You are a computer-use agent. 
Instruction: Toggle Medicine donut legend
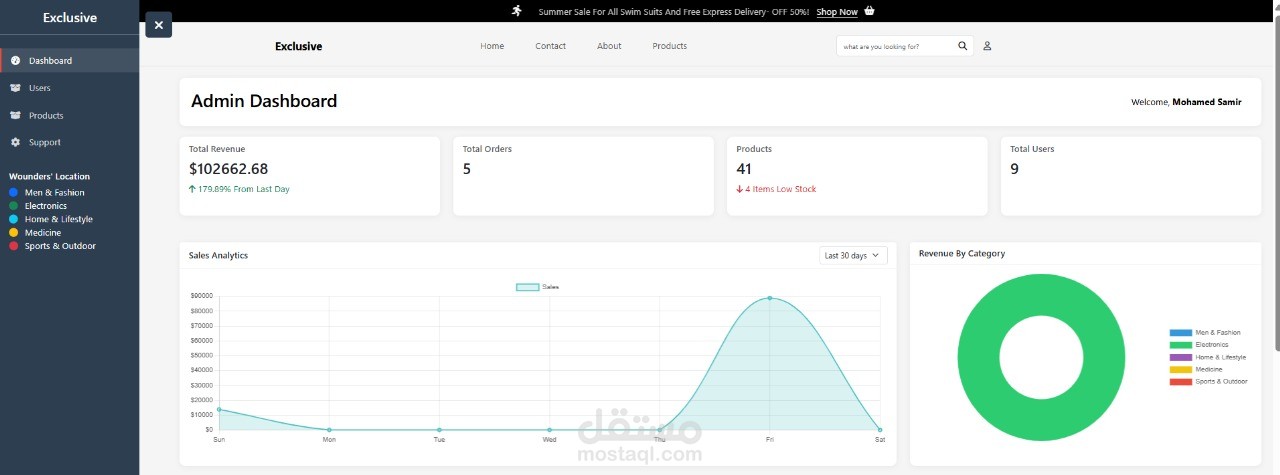click(1196, 369)
